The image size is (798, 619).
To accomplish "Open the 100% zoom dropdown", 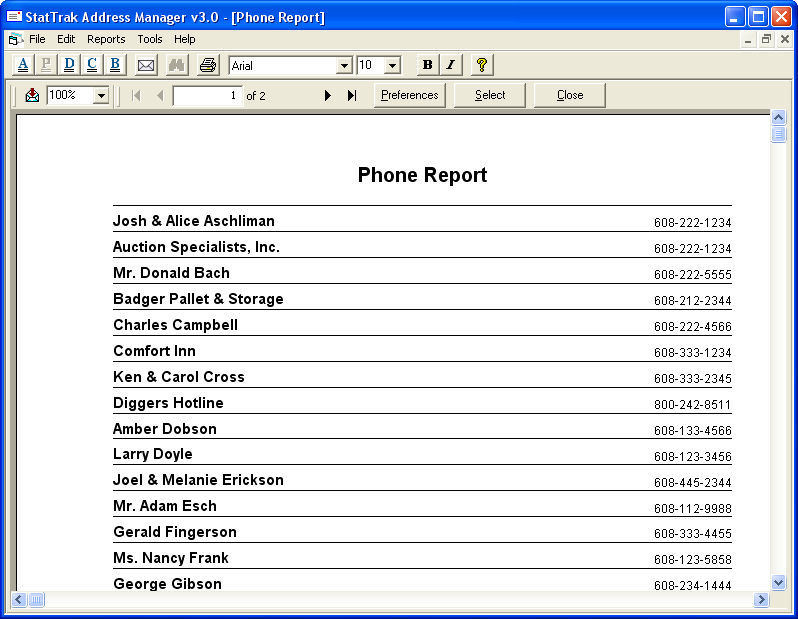I will (101, 96).
